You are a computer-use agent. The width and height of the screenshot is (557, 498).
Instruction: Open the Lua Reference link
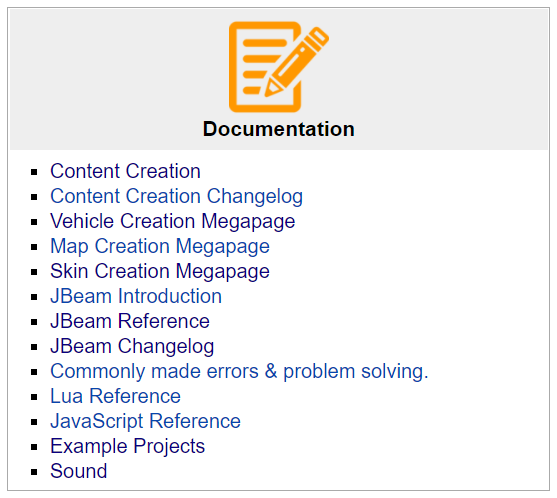[x=115, y=396]
